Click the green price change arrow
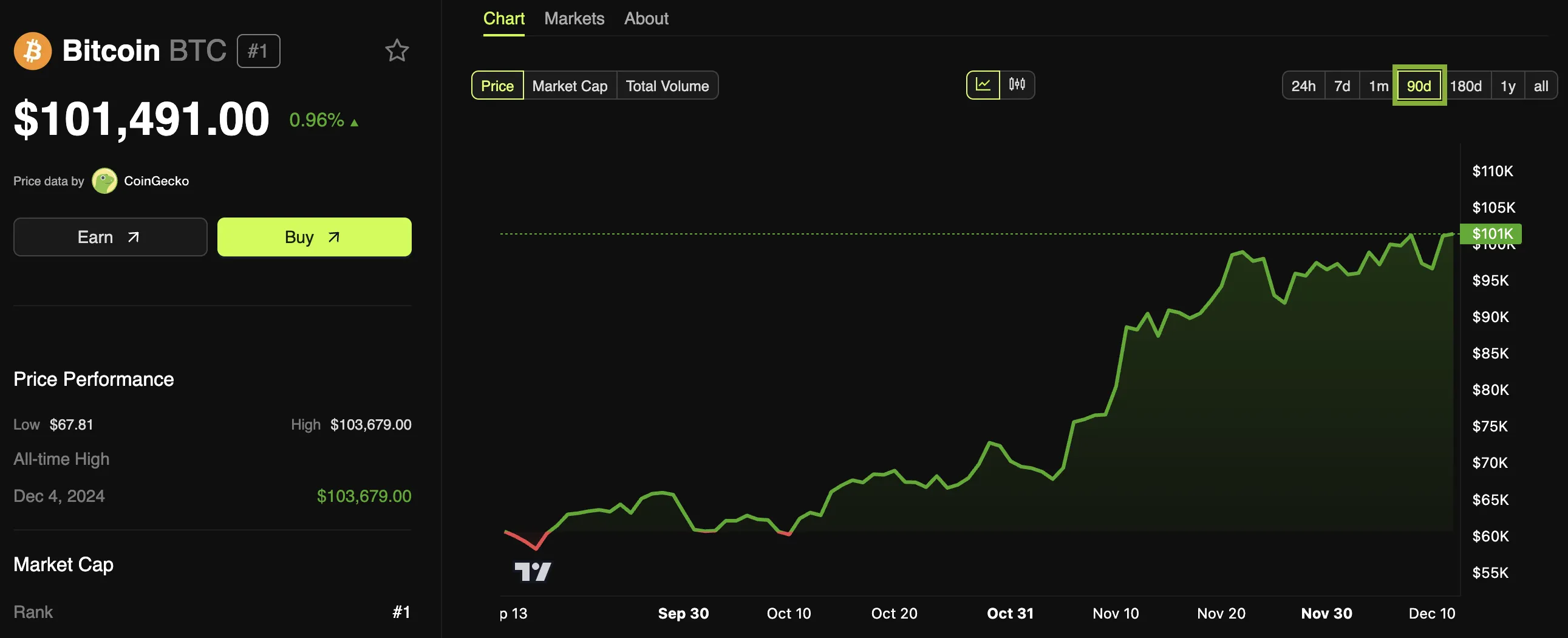 (354, 123)
